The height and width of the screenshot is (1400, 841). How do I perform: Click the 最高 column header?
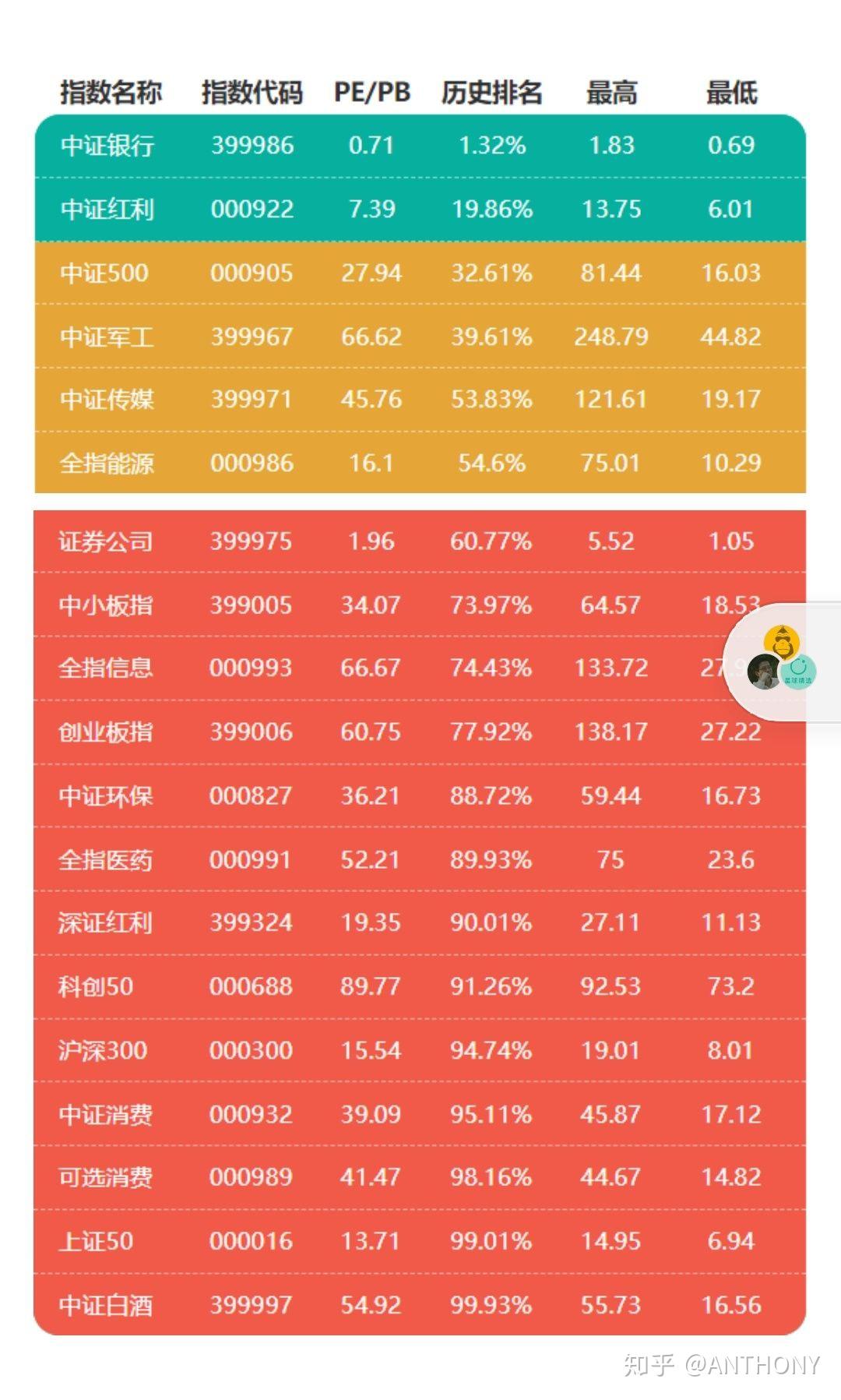click(611, 93)
